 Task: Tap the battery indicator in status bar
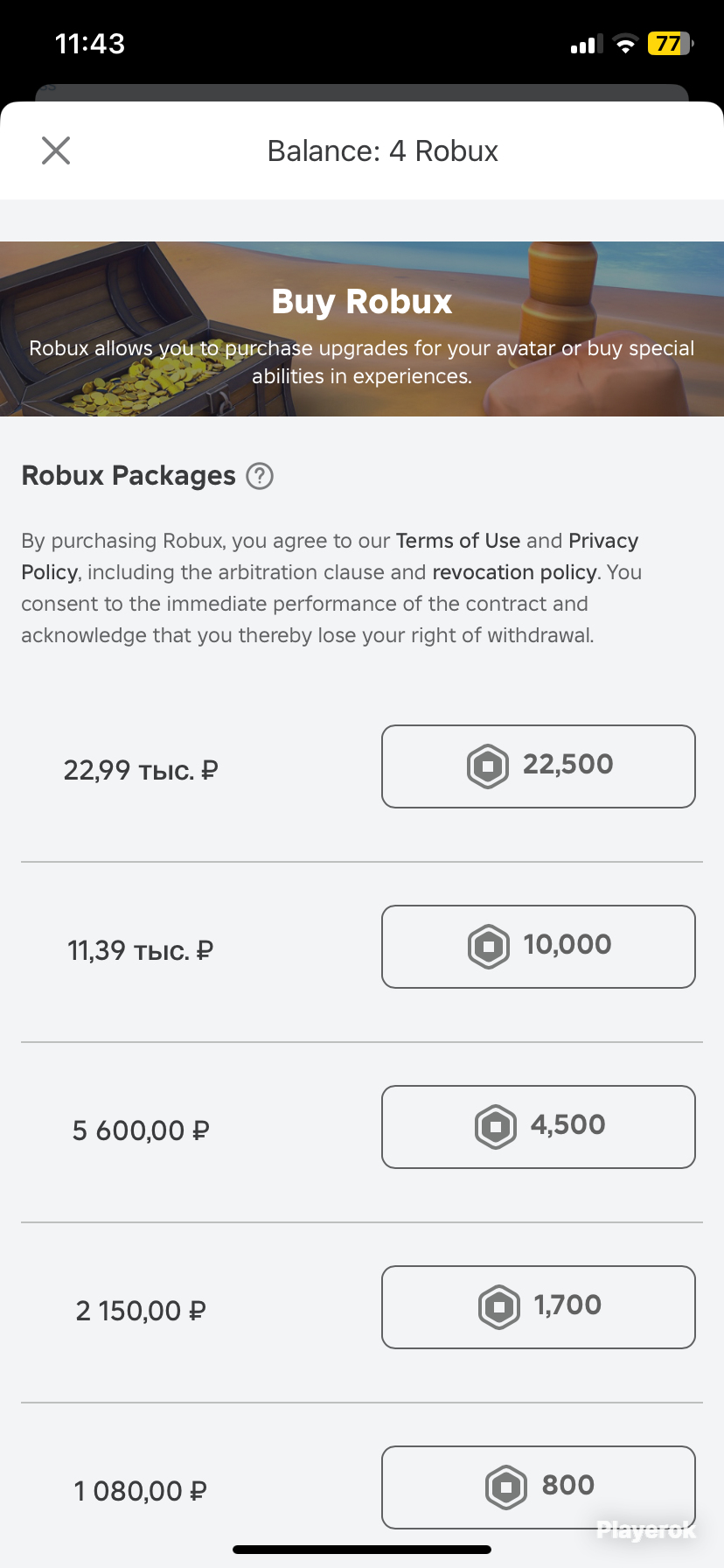[x=671, y=44]
